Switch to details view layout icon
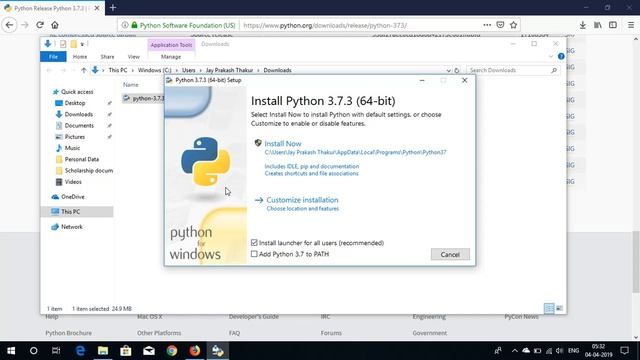The height and width of the screenshot is (360, 640). point(549,309)
